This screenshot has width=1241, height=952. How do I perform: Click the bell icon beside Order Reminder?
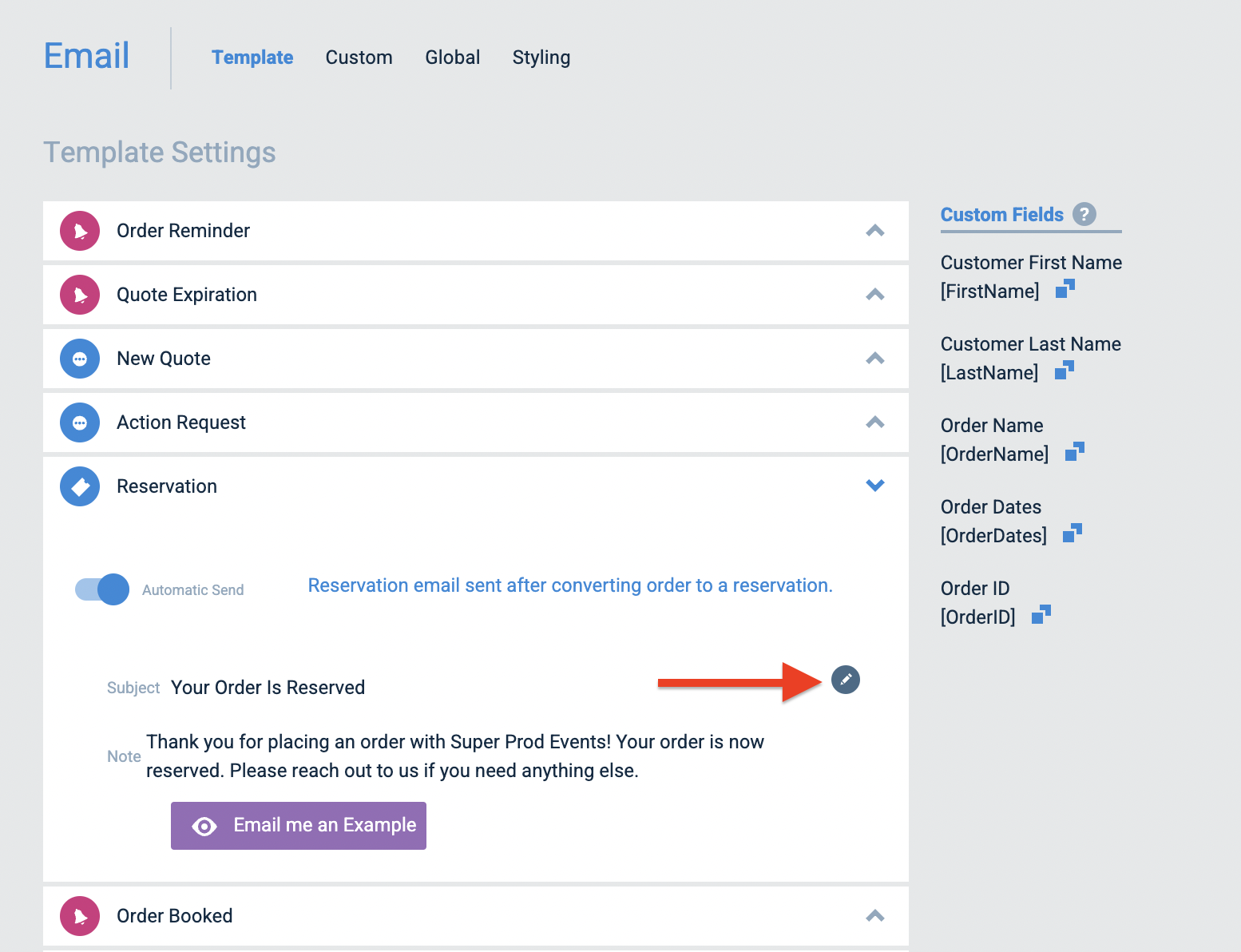click(80, 231)
